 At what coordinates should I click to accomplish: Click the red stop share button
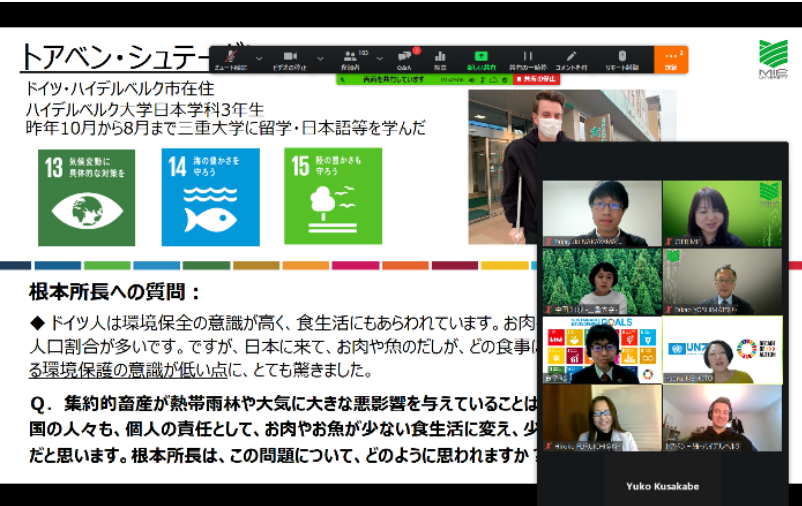pyautogui.click(x=537, y=79)
